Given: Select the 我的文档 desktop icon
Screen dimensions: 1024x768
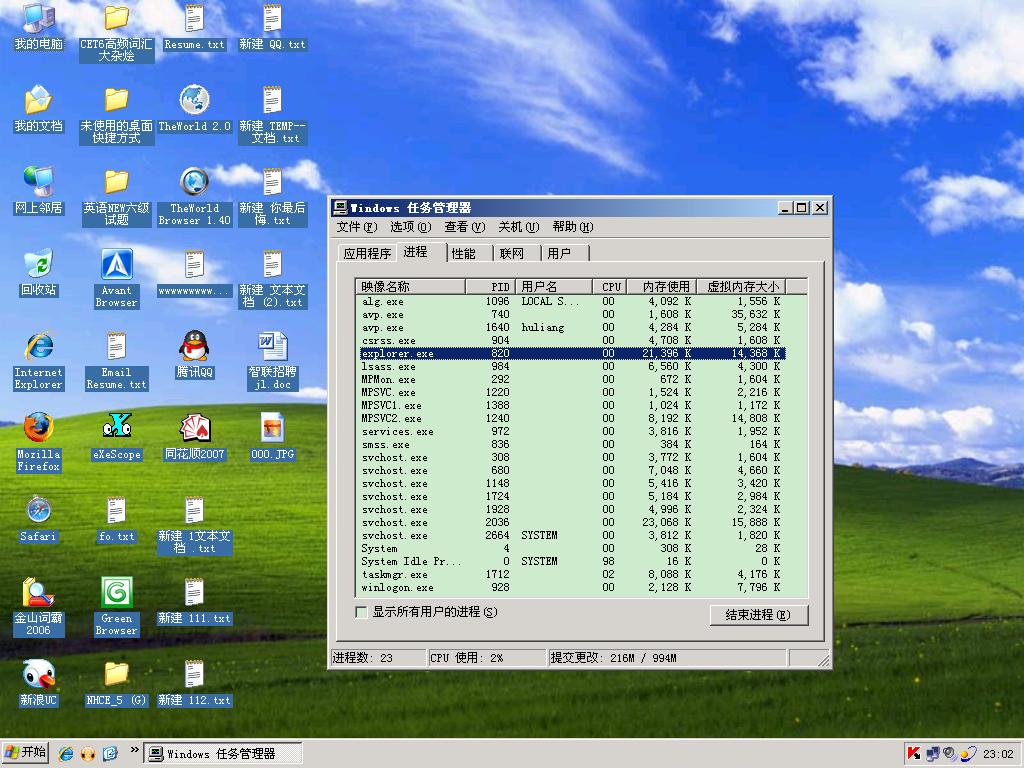Looking at the screenshot, I should coord(39,109).
